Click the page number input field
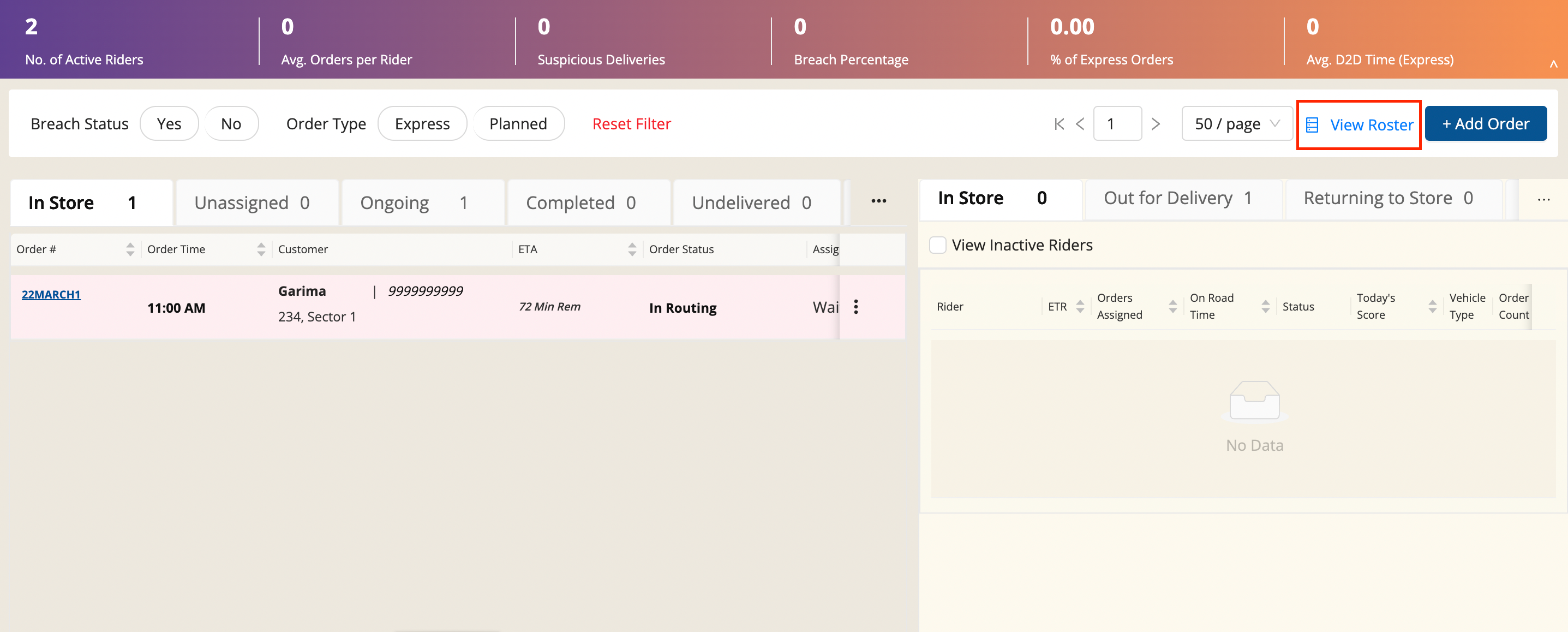The height and width of the screenshot is (632, 1568). pos(1116,124)
